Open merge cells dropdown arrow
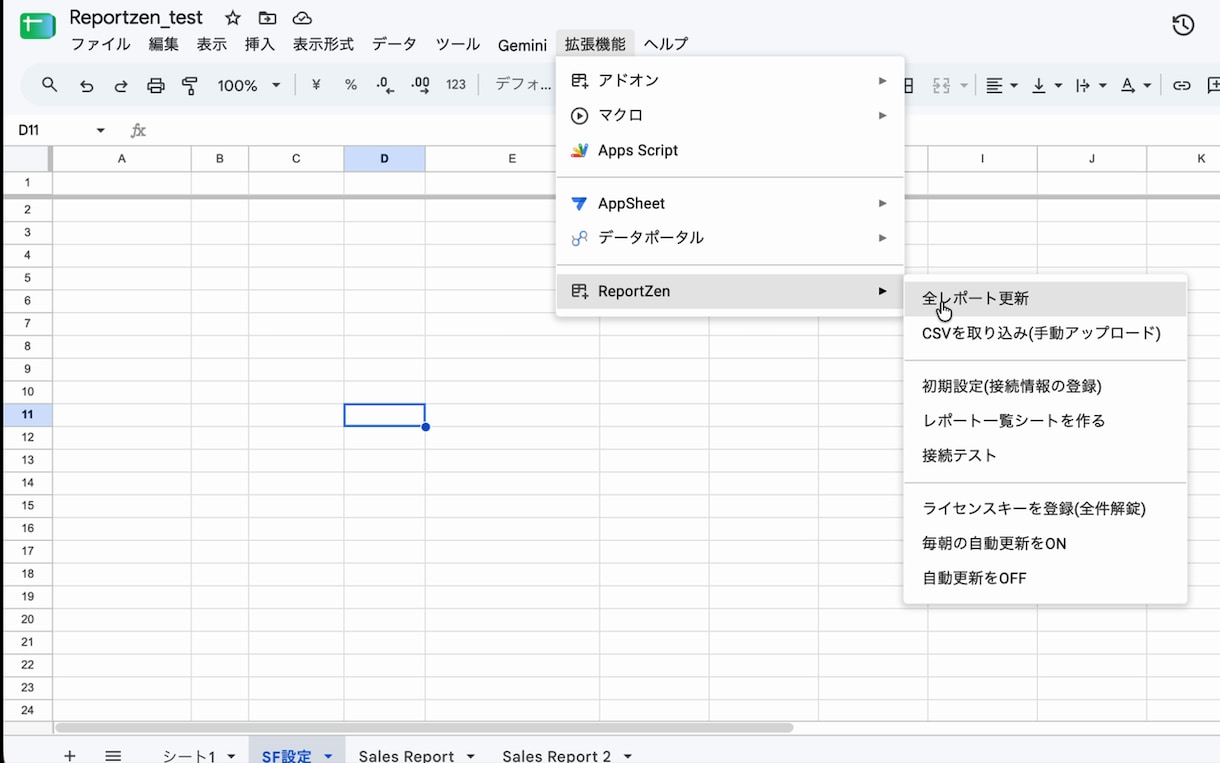The width and height of the screenshot is (1220, 763). coord(964,86)
